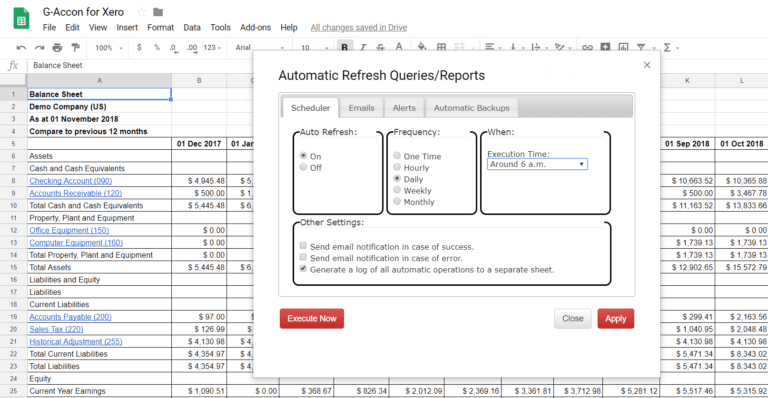Viewport: 768px width, 398px height.
Task: Click the text wrapping icon
Action: (x=536, y=47)
